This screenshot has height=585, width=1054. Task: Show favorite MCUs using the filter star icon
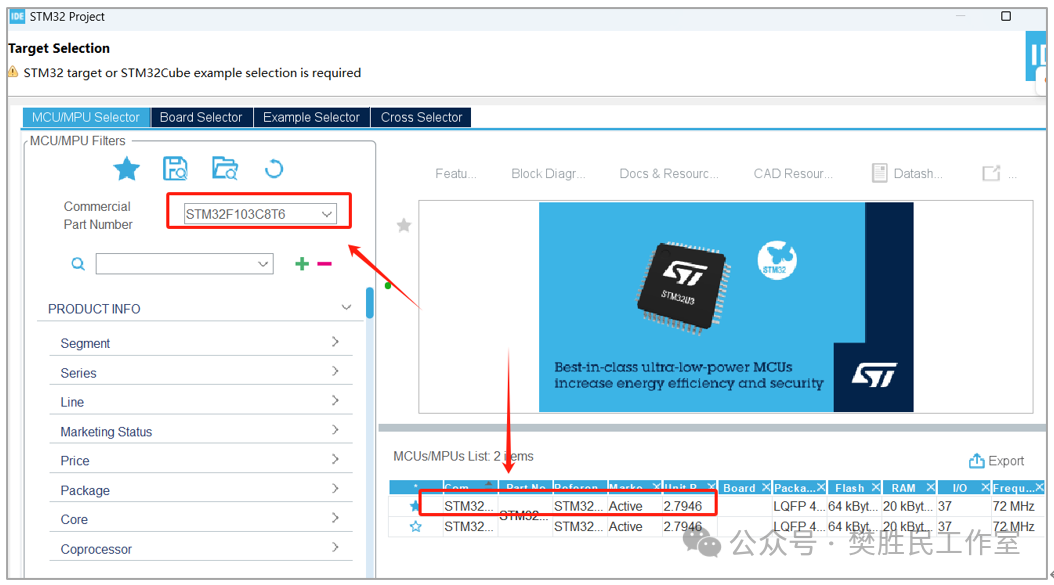[126, 169]
